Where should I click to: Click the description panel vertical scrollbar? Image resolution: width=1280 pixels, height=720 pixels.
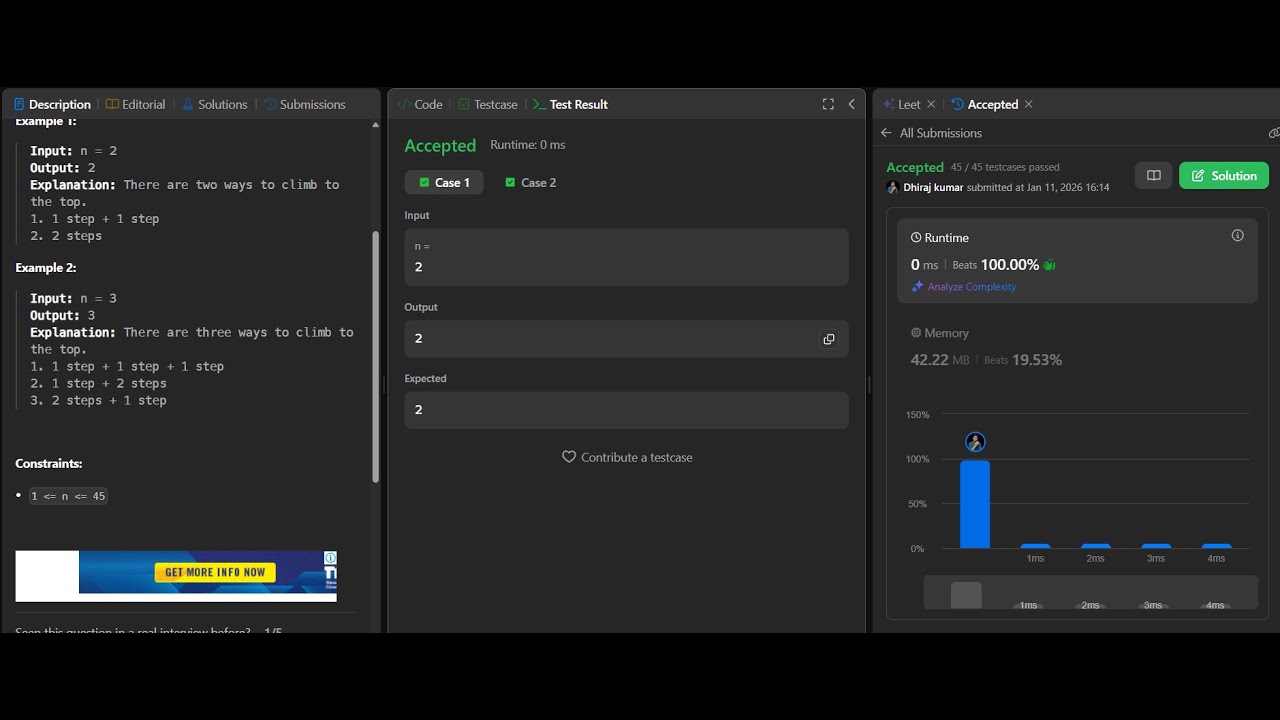[x=376, y=357]
